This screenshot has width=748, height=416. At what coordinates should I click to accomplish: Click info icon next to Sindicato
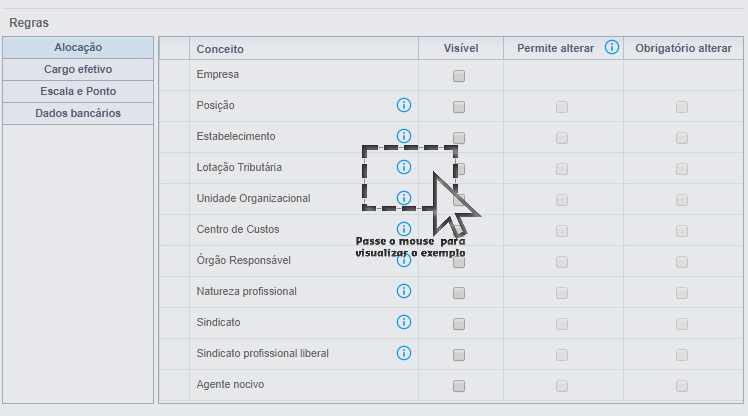(x=404, y=322)
